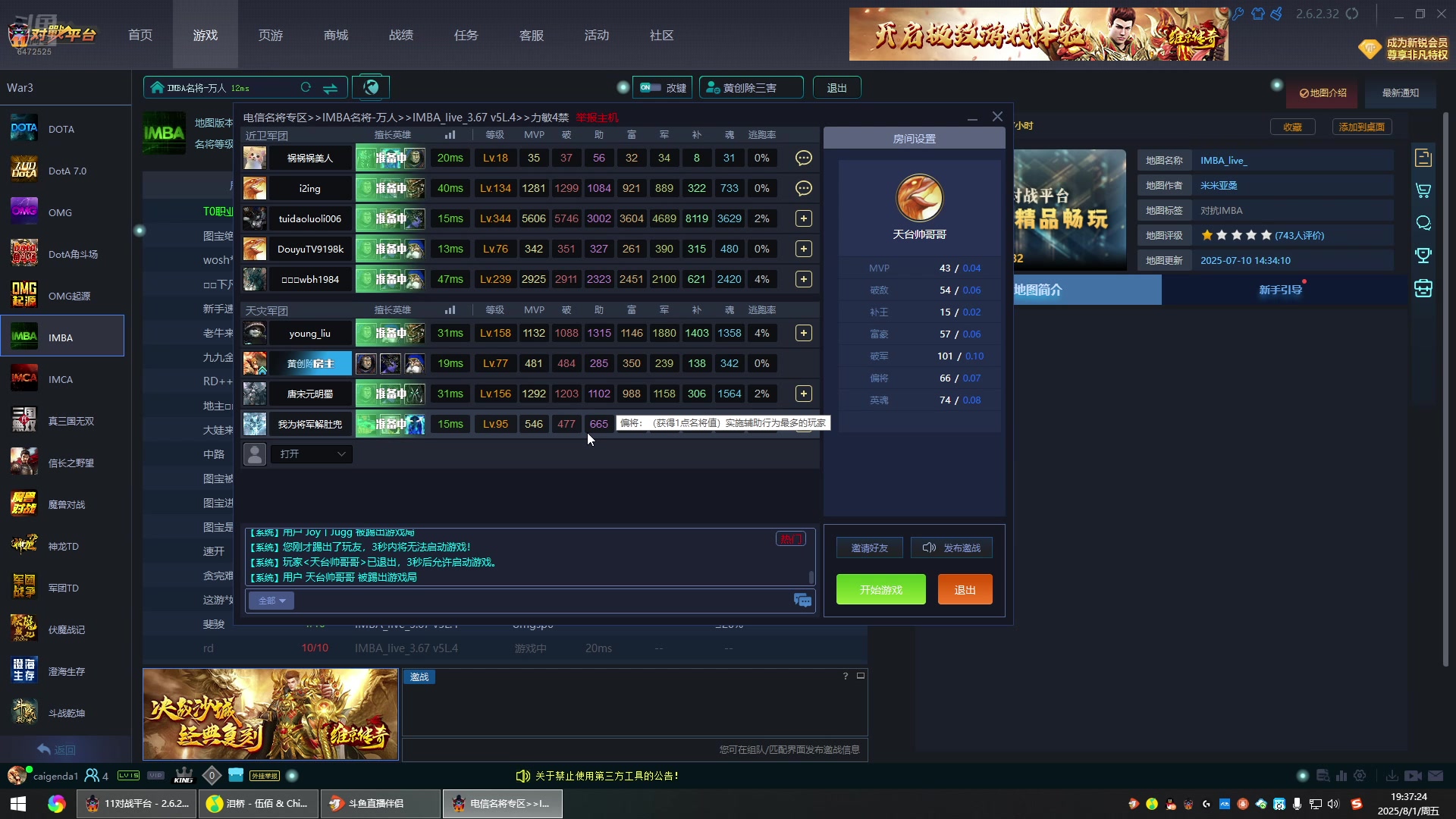Select the 地图介绍 tab
The width and height of the screenshot is (1456, 819).
point(1323,93)
